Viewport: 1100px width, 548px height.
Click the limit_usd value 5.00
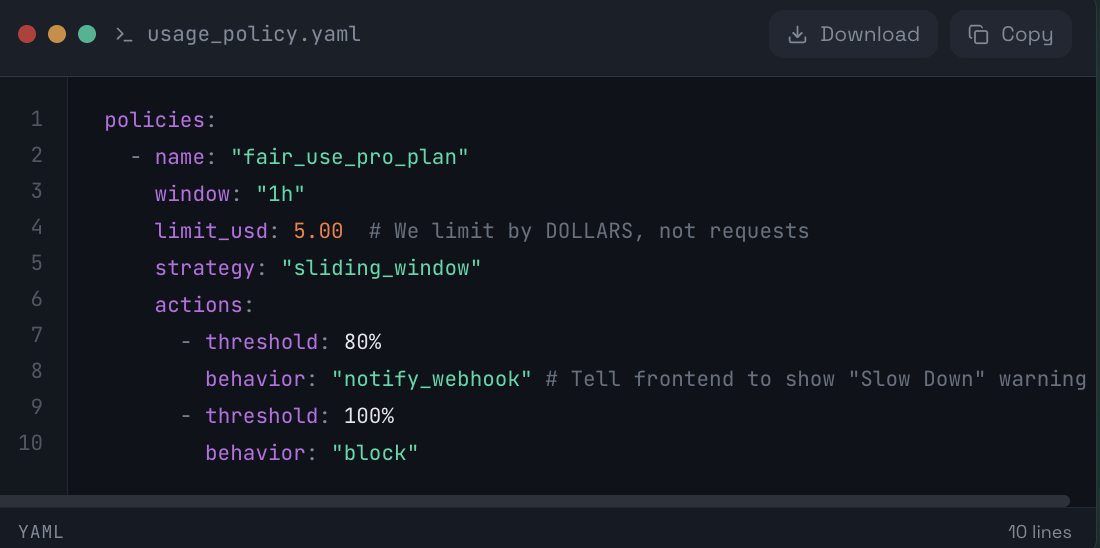tap(318, 231)
